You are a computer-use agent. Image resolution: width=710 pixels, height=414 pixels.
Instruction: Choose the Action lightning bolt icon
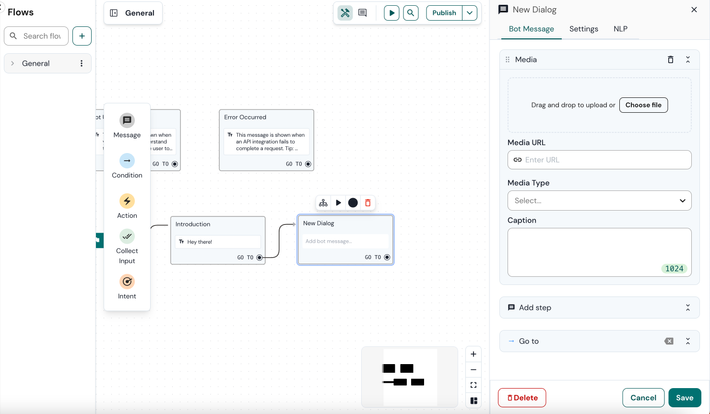click(127, 201)
